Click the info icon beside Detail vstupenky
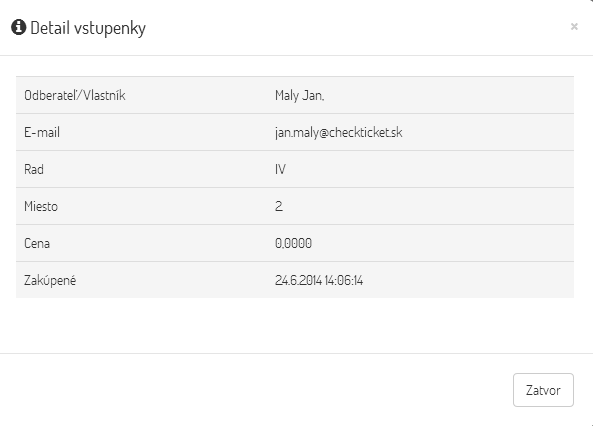 coord(19,27)
